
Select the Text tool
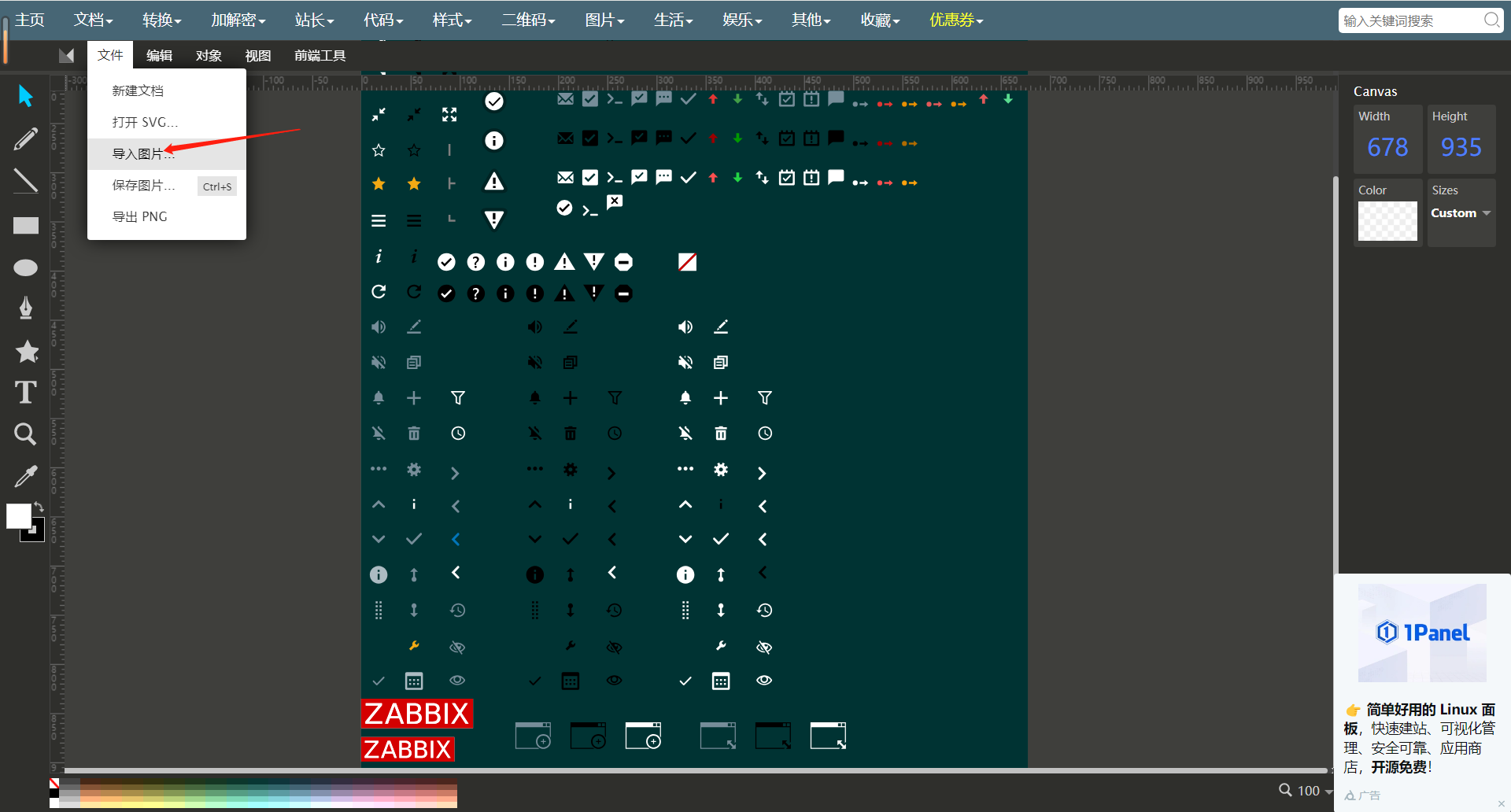pos(25,392)
